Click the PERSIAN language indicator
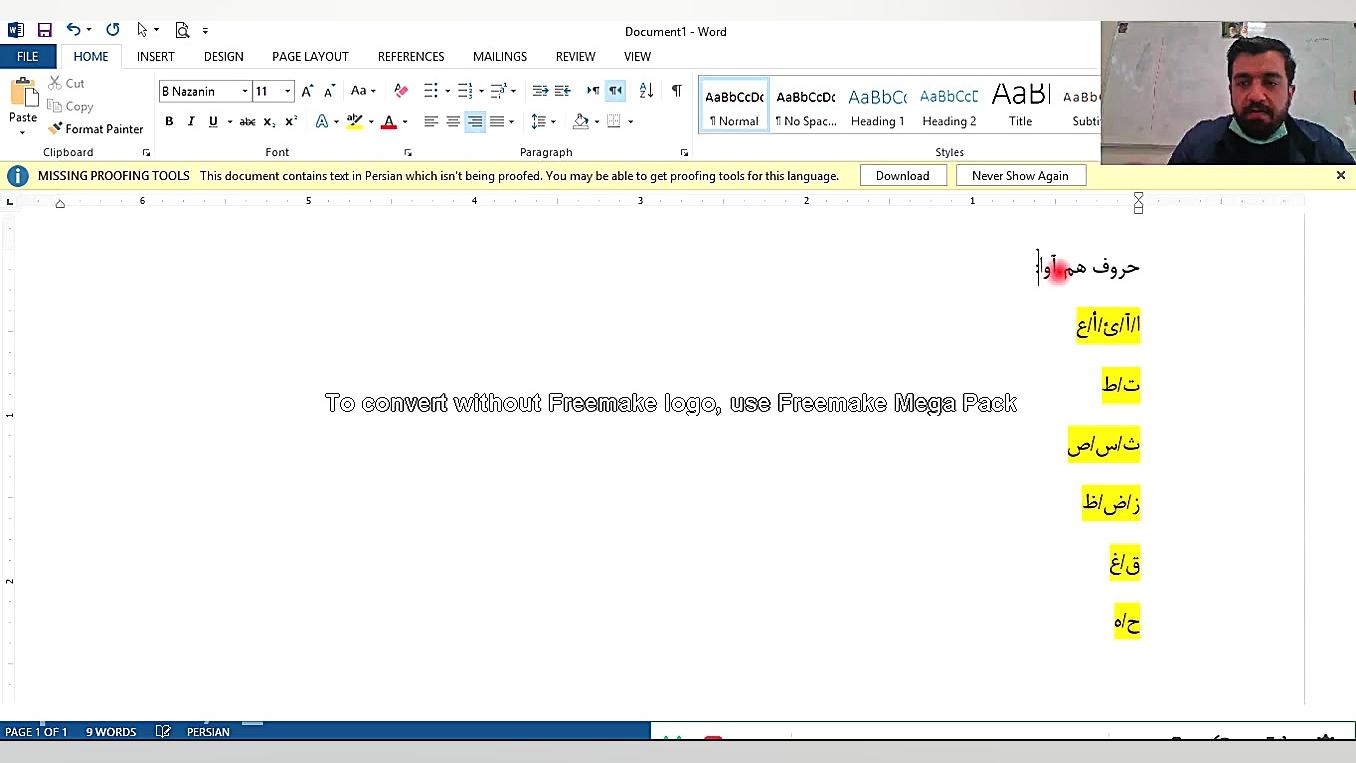 (x=208, y=732)
